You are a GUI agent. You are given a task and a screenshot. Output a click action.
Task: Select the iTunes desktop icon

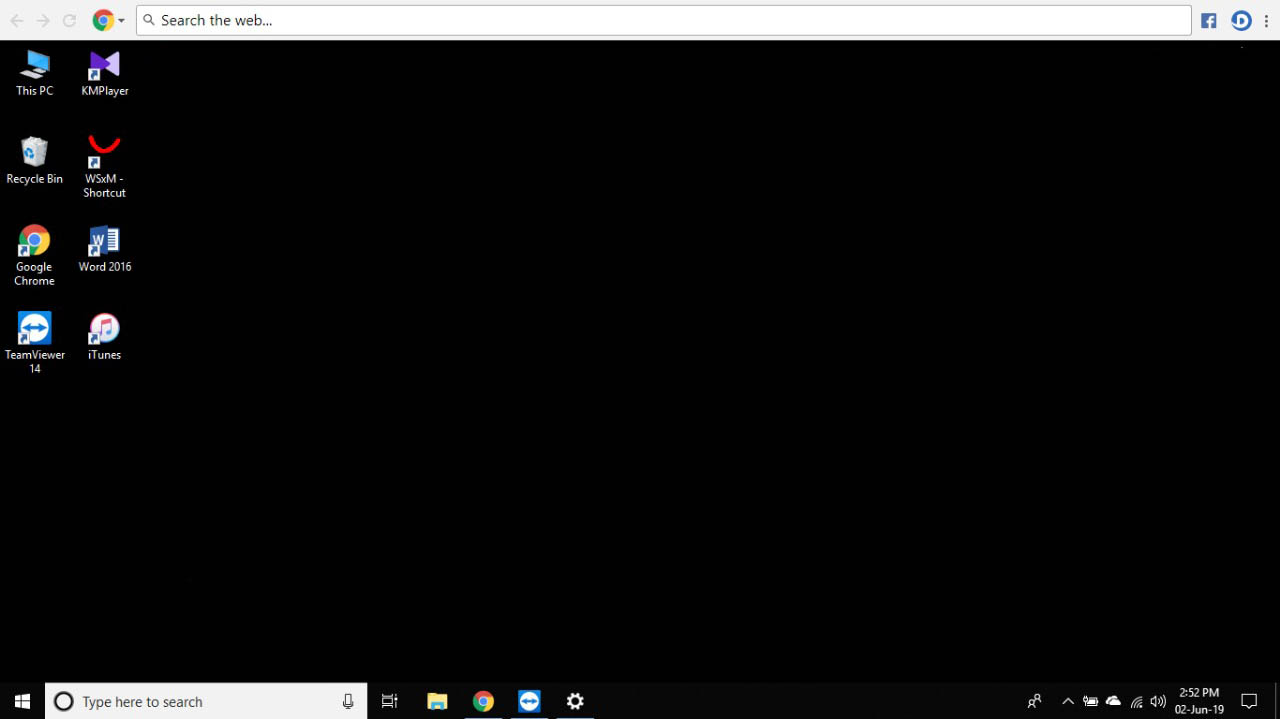tap(104, 337)
